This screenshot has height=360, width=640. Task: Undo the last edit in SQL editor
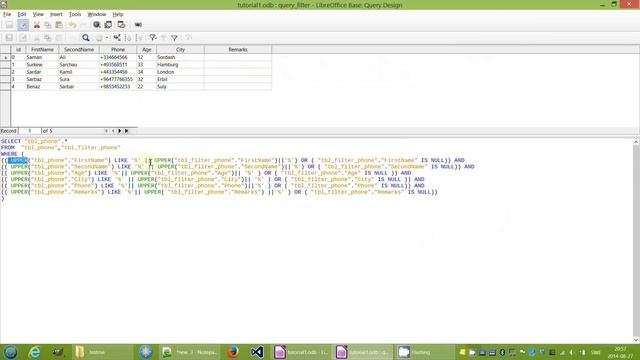[x=73, y=25]
